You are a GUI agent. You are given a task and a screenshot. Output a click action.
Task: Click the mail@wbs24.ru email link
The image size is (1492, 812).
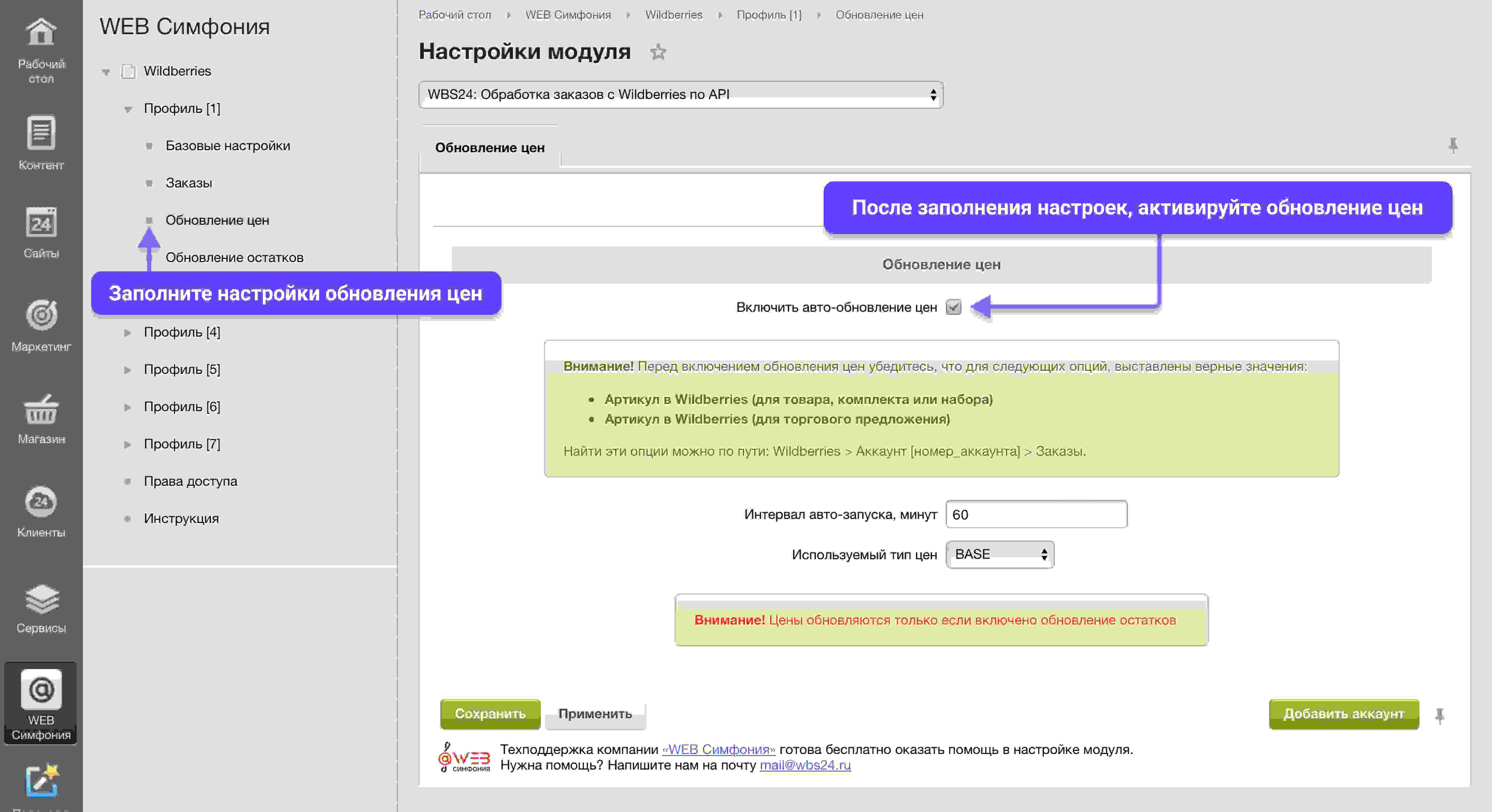[805, 765]
